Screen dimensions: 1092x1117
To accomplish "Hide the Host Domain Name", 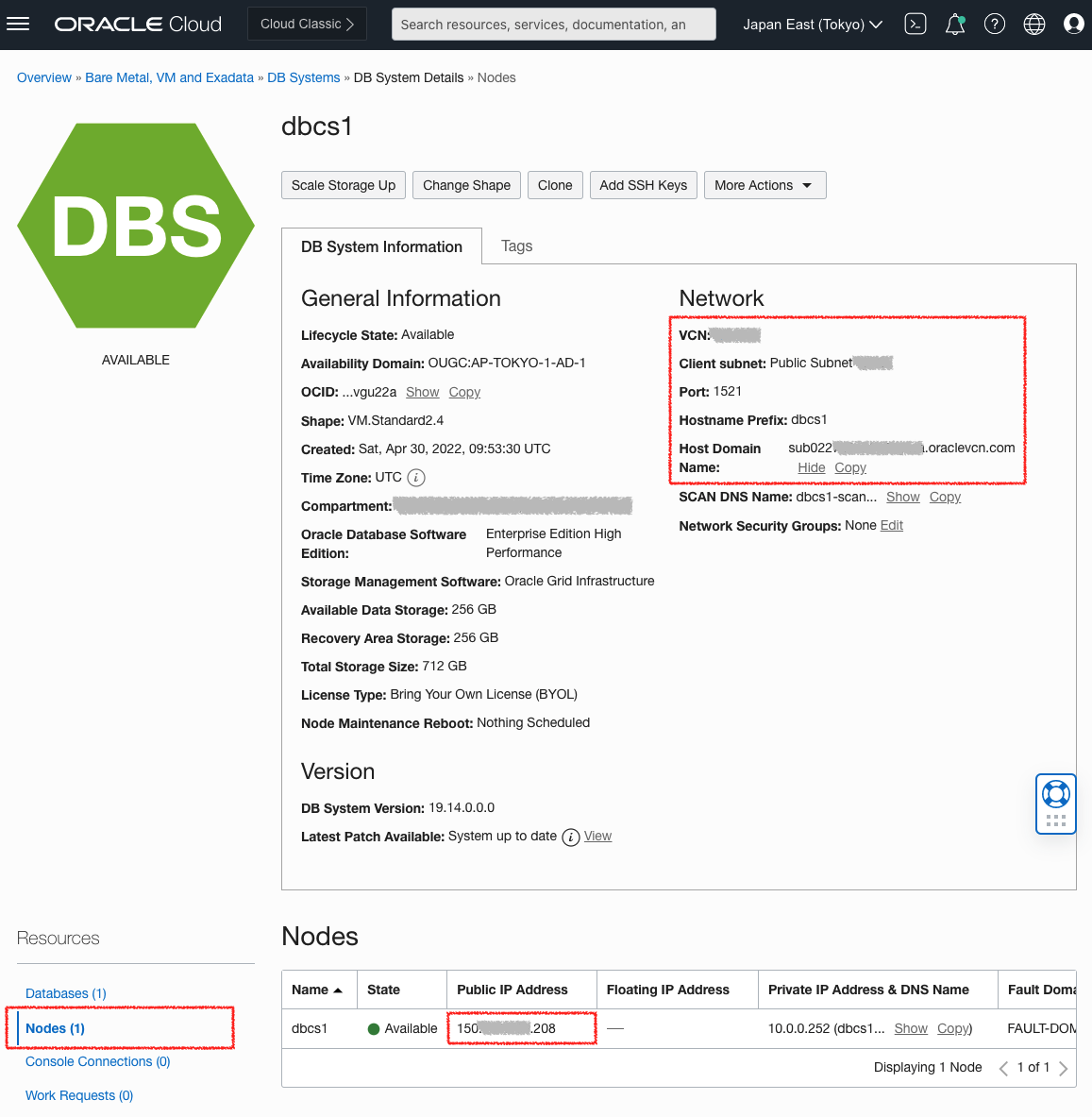I will coord(811,468).
